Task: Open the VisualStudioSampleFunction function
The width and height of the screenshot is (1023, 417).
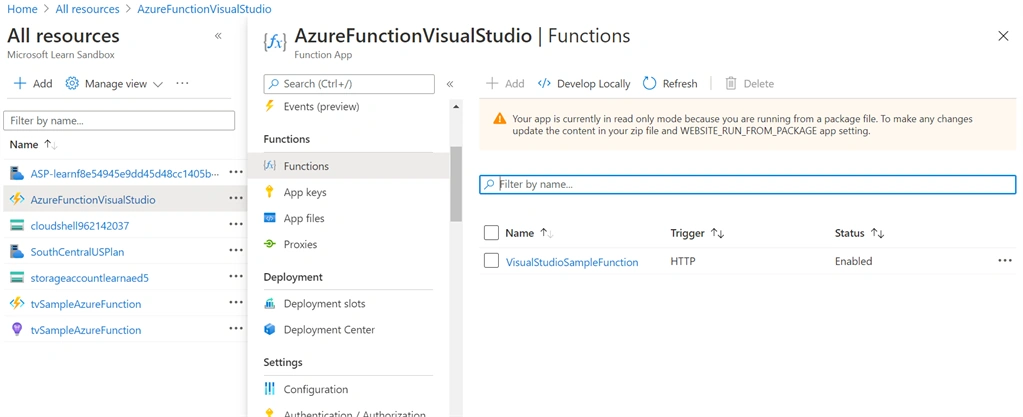Action: pos(572,262)
